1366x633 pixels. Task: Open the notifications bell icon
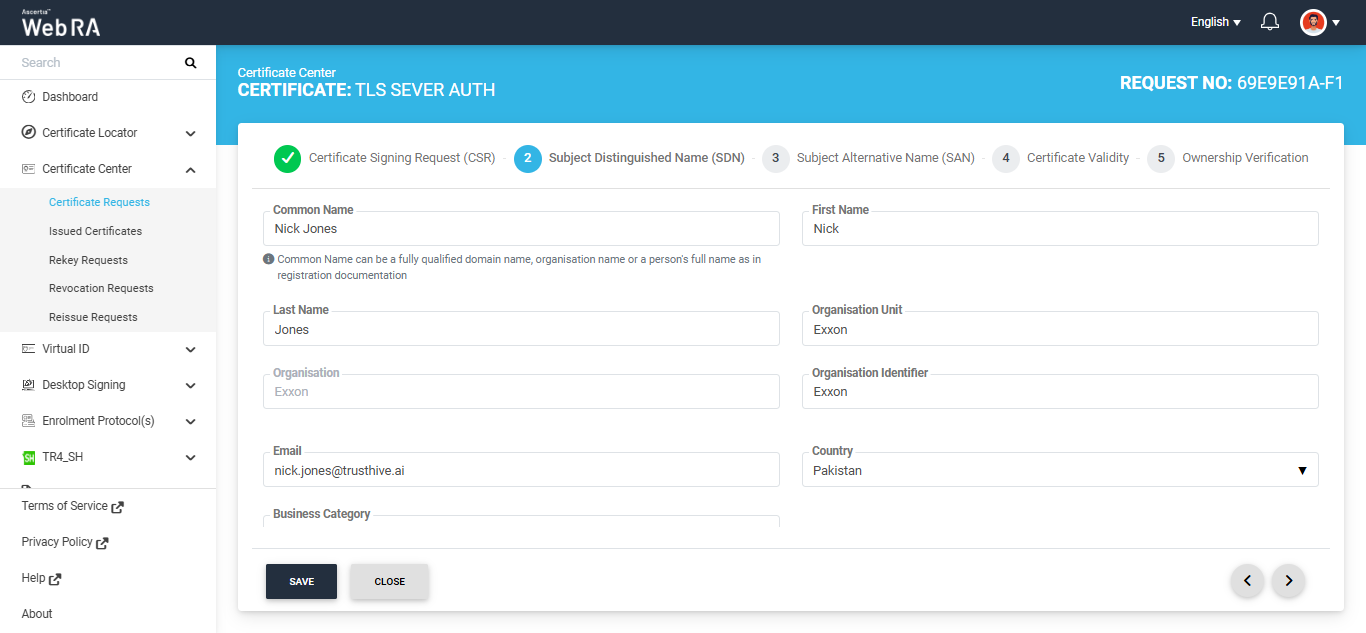tap(1270, 22)
